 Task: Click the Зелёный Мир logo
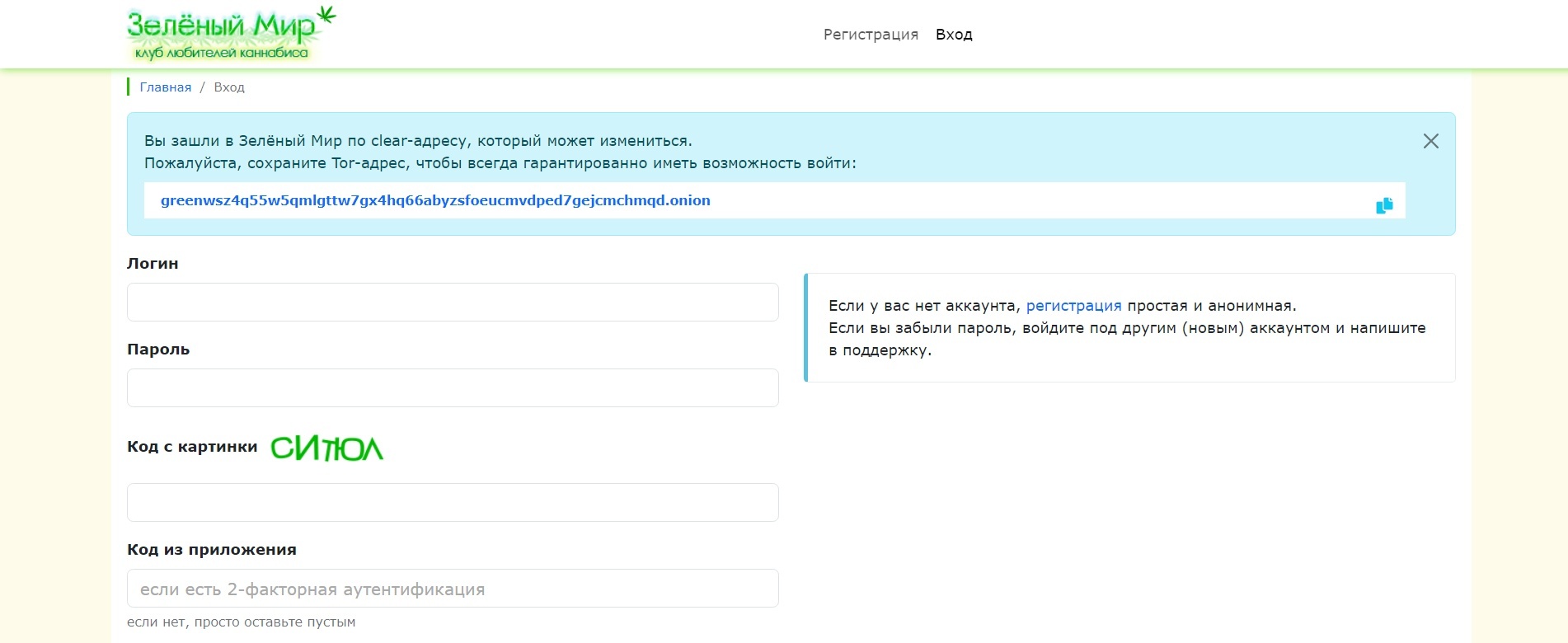[221, 29]
